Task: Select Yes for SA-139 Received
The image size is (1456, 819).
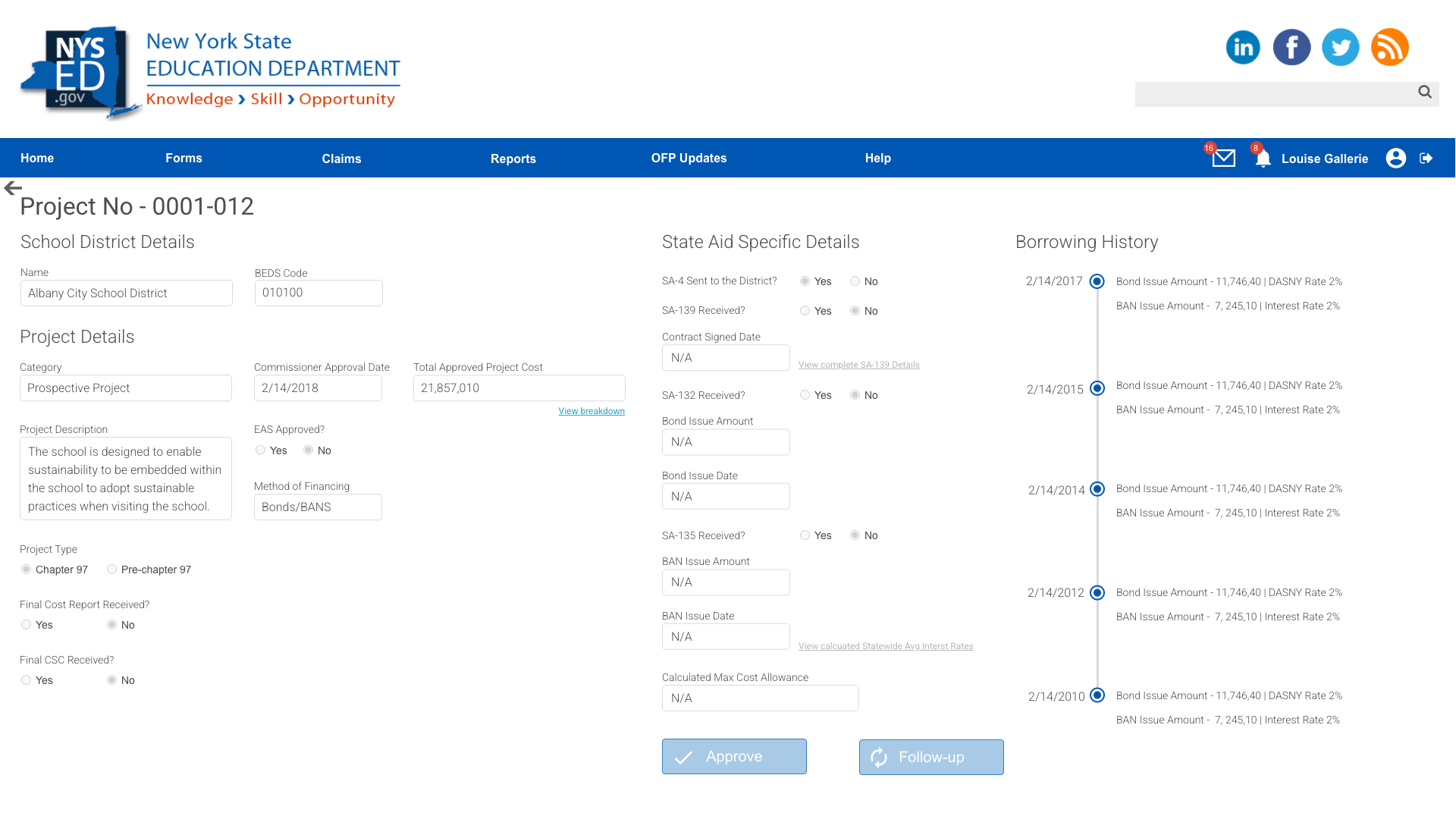Action: [805, 311]
